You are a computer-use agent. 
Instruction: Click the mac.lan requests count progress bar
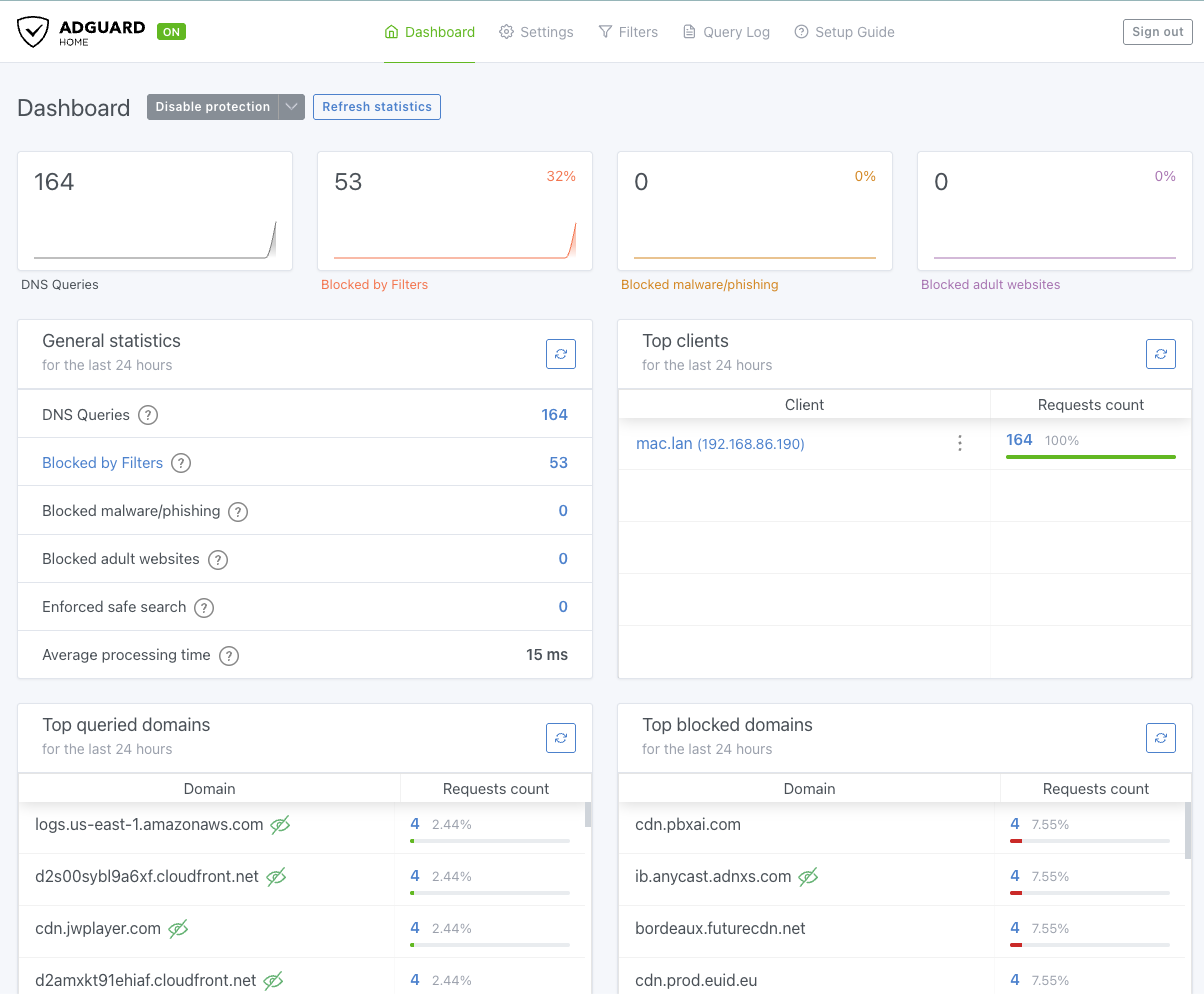pyautogui.click(x=1091, y=457)
